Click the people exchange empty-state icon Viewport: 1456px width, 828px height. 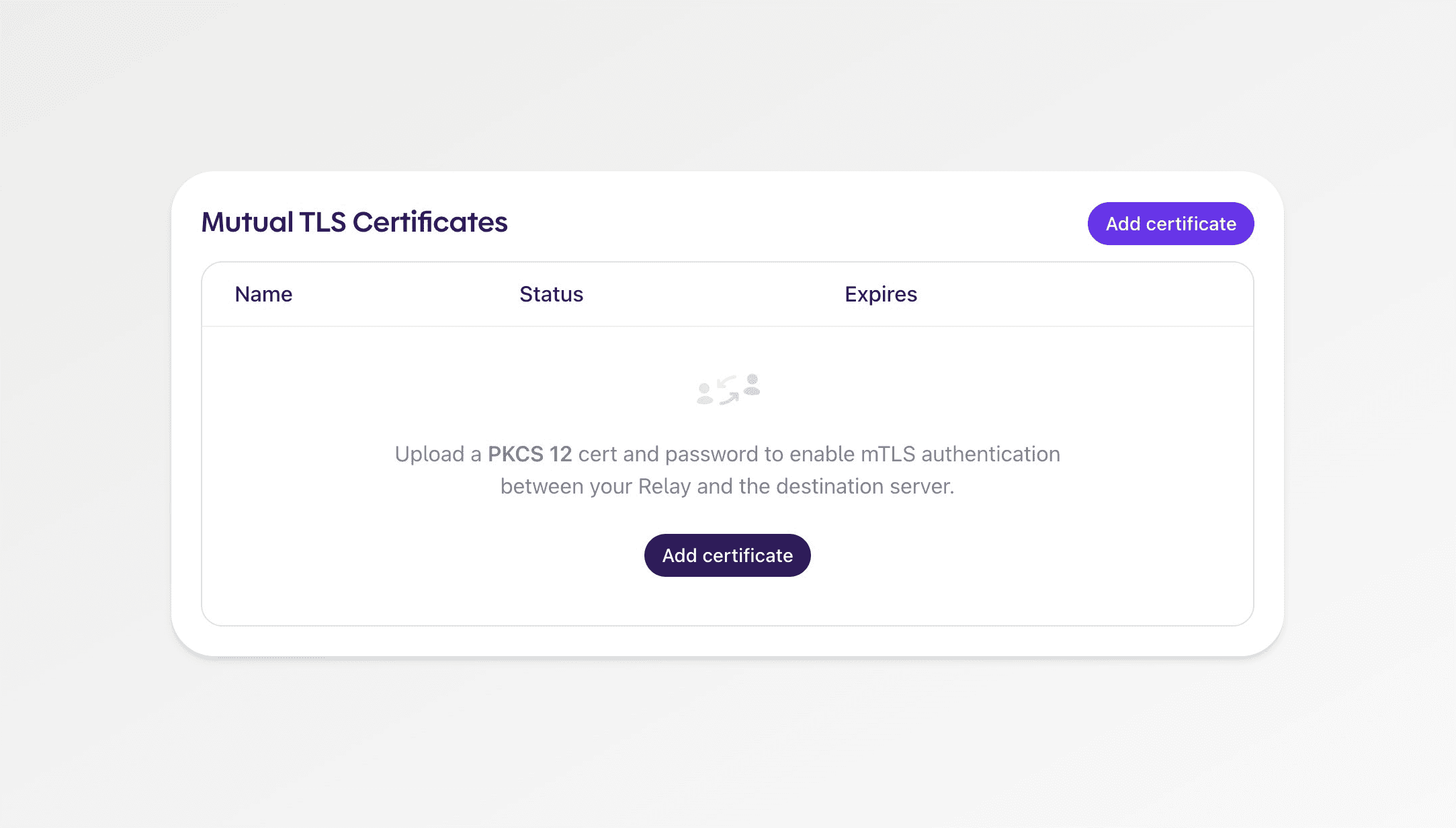[x=728, y=389]
